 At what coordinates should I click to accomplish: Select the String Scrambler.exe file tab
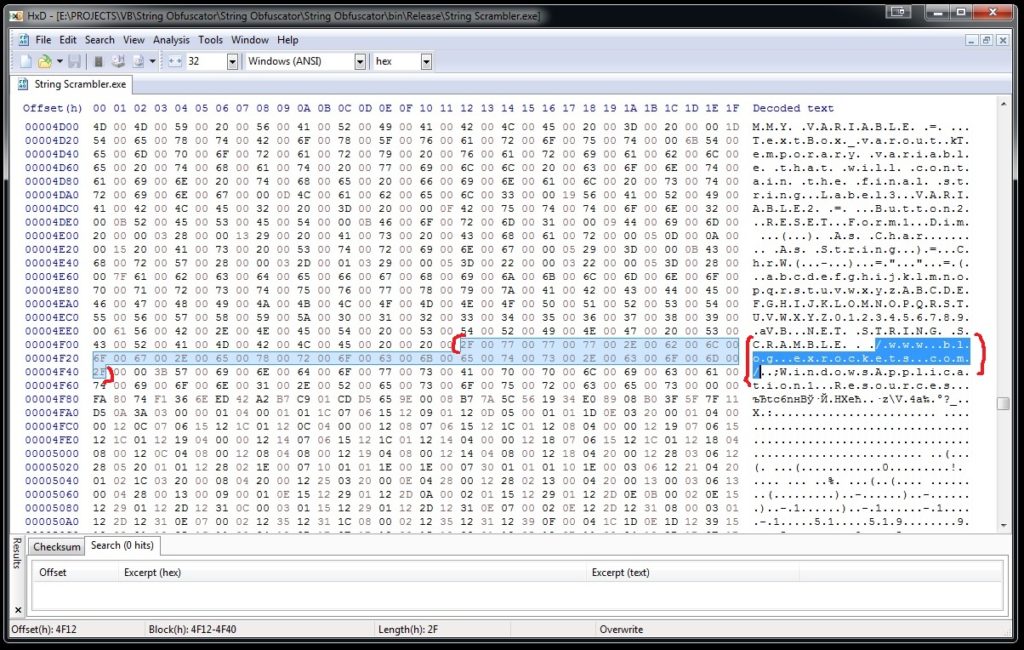81,85
